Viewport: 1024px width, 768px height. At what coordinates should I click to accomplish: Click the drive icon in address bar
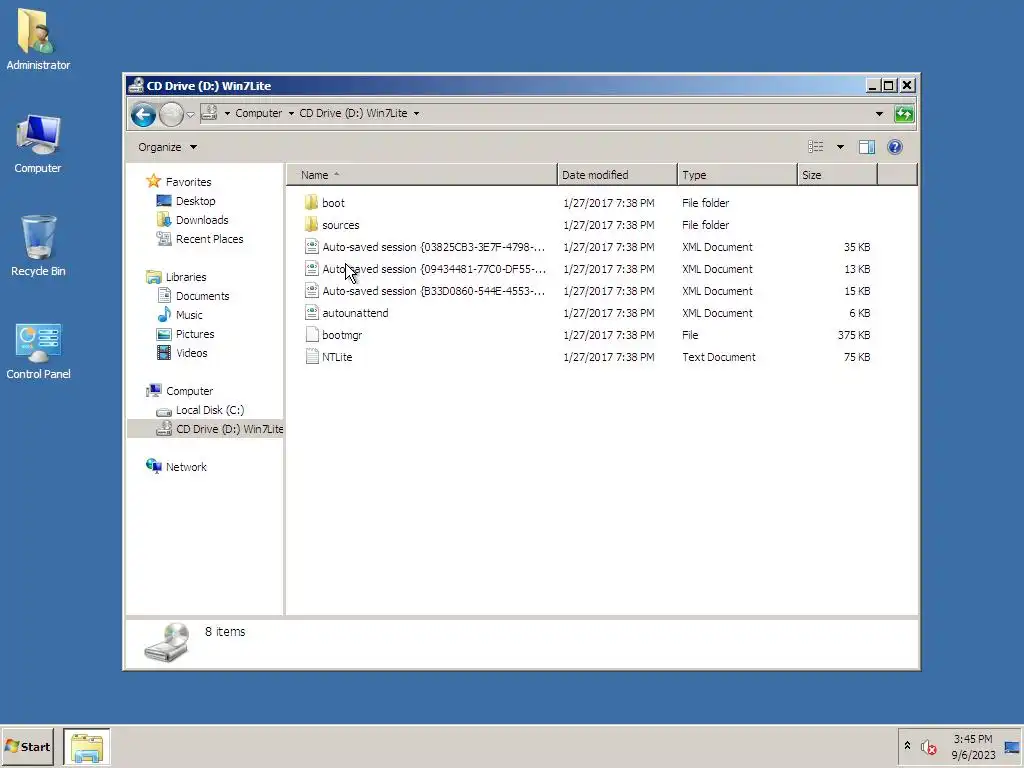pyautogui.click(x=209, y=113)
